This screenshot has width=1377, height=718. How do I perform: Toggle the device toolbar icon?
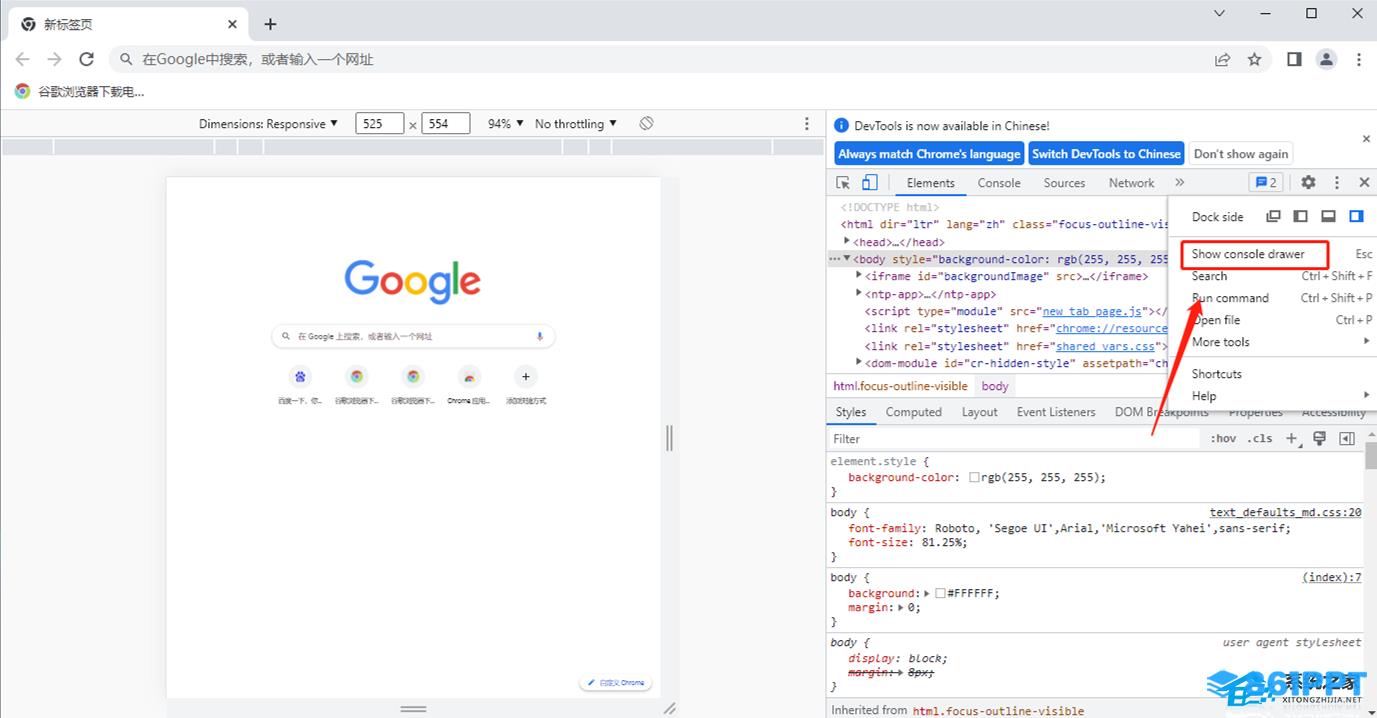[x=870, y=183]
